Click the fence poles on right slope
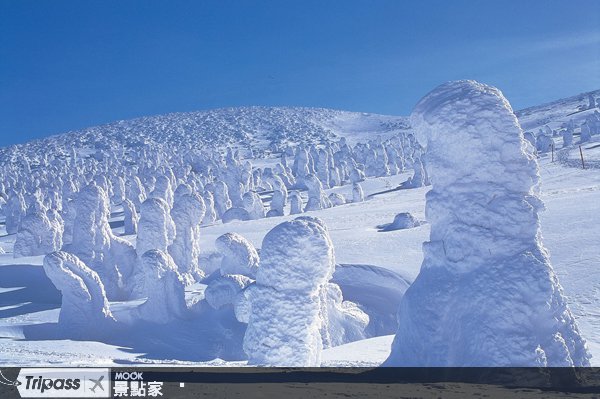This screenshot has width=600, height=399. coord(567,155)
